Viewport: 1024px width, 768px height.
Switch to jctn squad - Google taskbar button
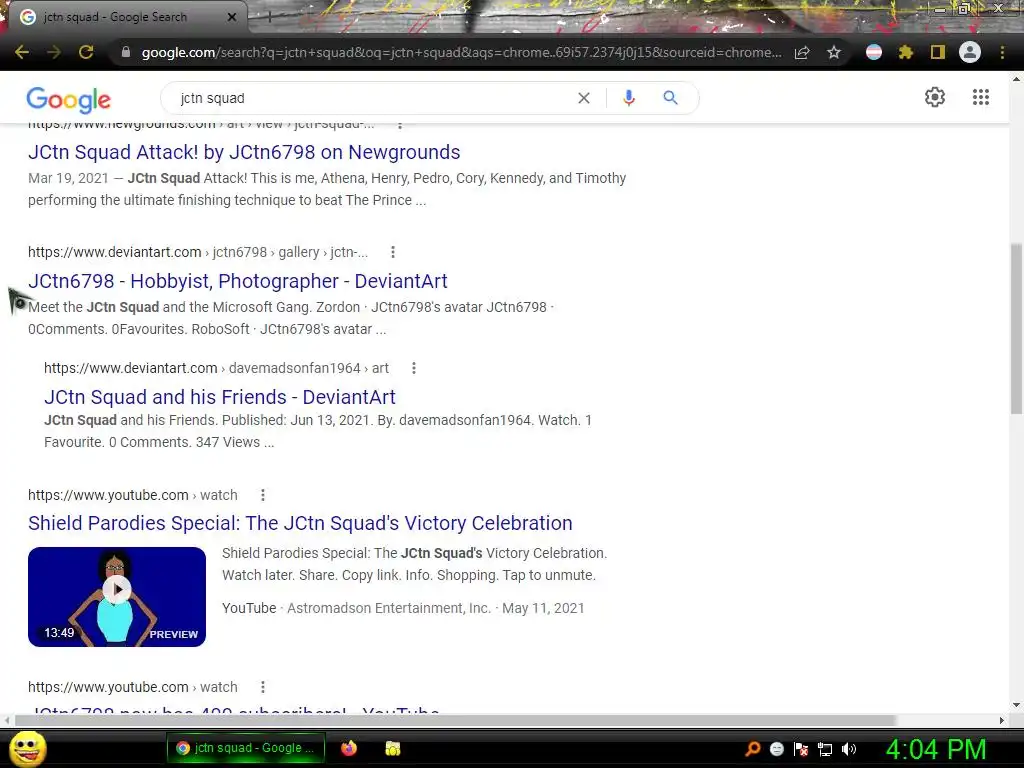click(246, 748)
